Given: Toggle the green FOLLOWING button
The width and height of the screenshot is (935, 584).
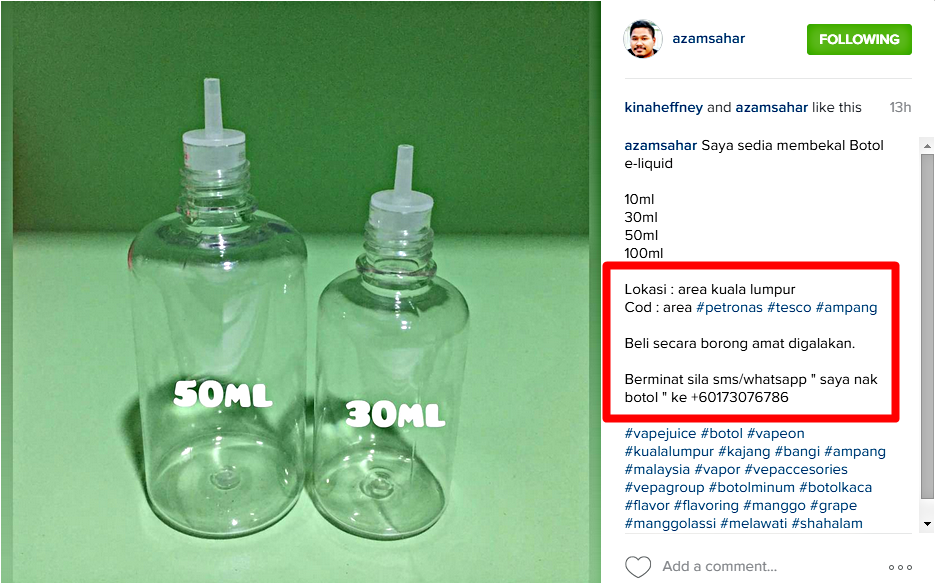Looking at the screenshot, I should coord(859,39).
